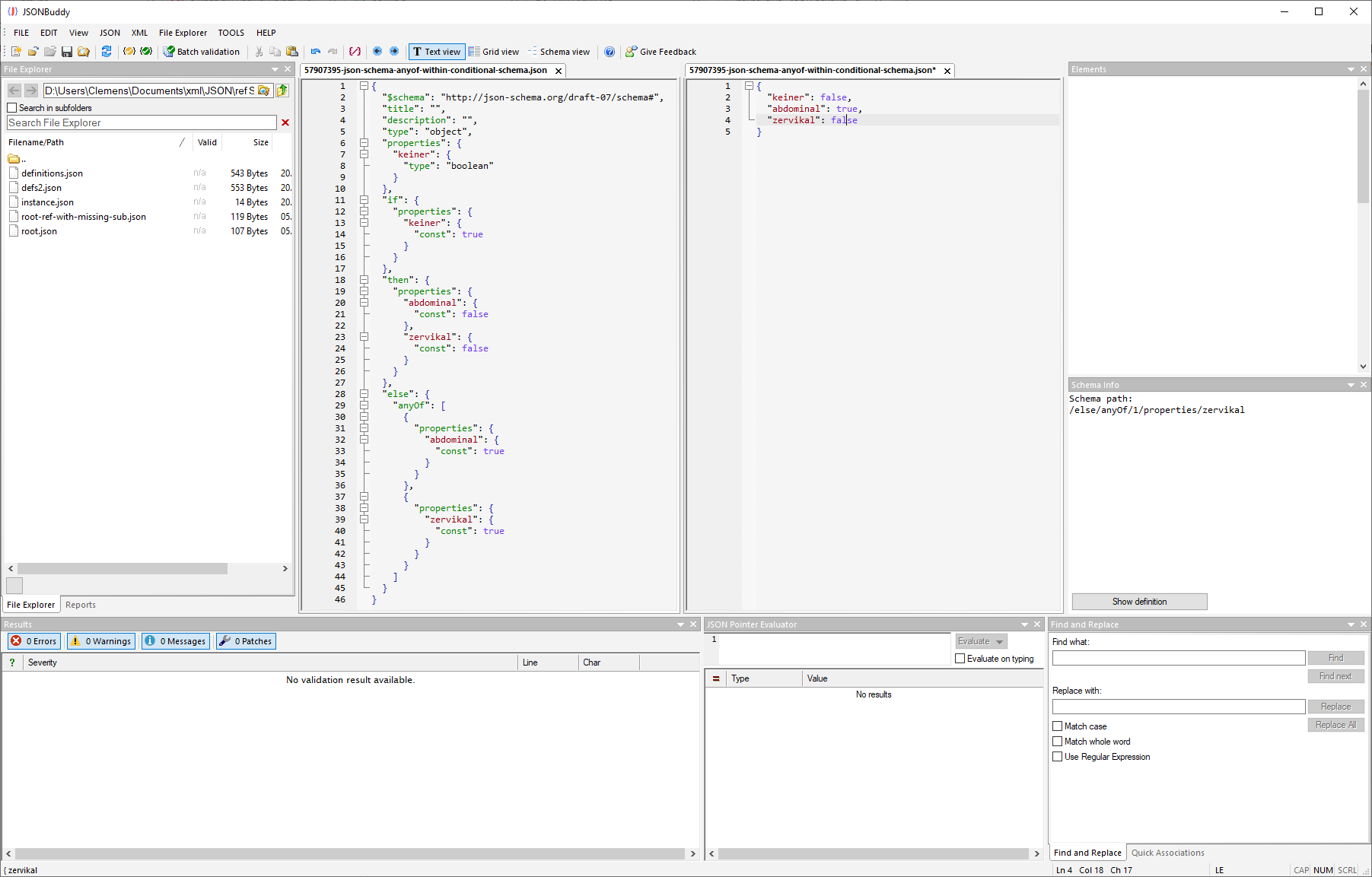Check the Match case option
1372x877 pixels.
(1058, 726)
